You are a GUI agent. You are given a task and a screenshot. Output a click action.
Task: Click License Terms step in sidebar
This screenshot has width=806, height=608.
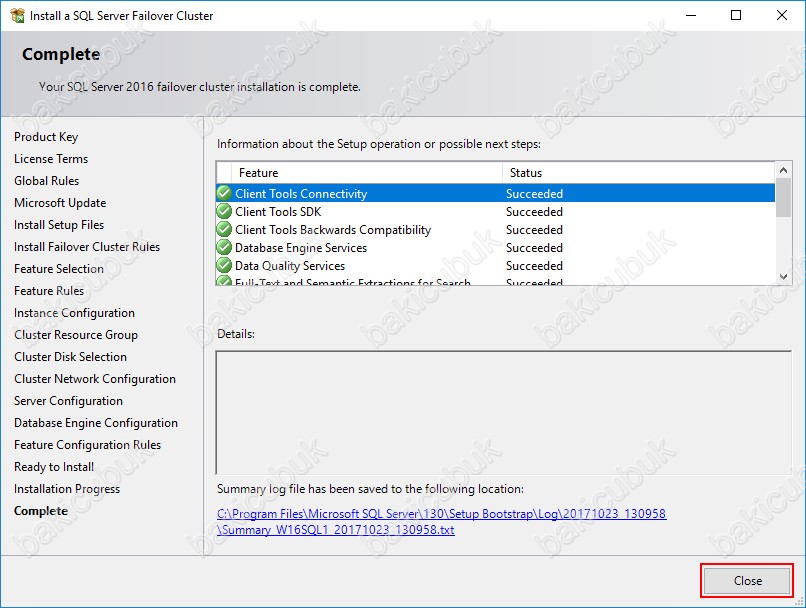tap(51, 159)
